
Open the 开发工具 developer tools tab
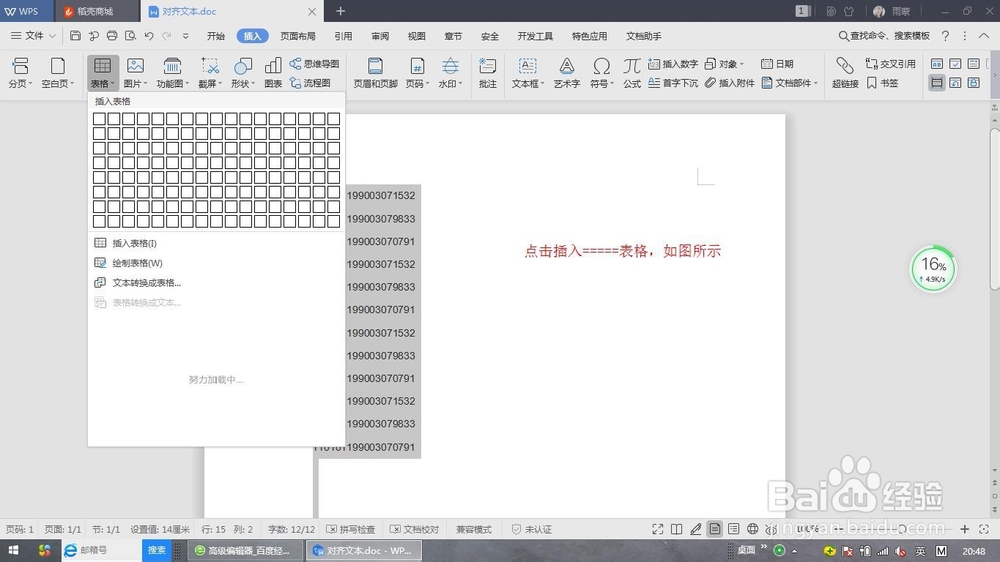click(535, 36)
